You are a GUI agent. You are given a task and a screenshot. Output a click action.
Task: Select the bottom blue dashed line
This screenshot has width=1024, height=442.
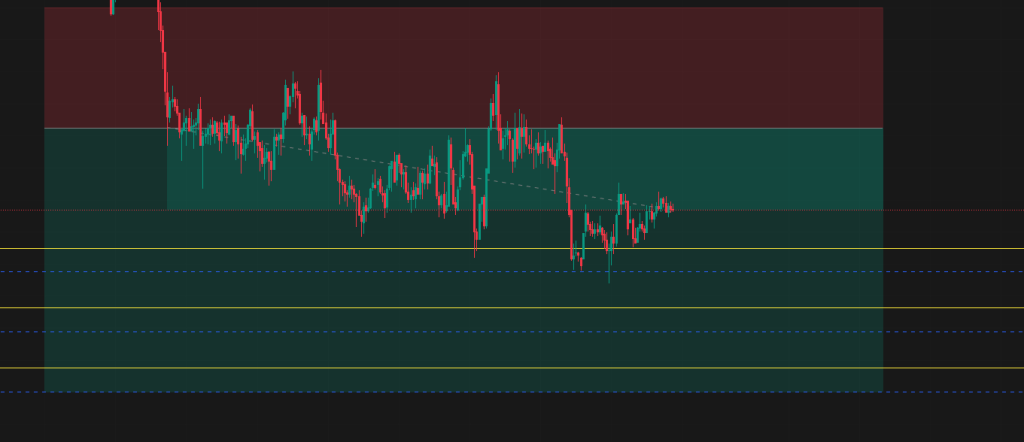[512, 392]
